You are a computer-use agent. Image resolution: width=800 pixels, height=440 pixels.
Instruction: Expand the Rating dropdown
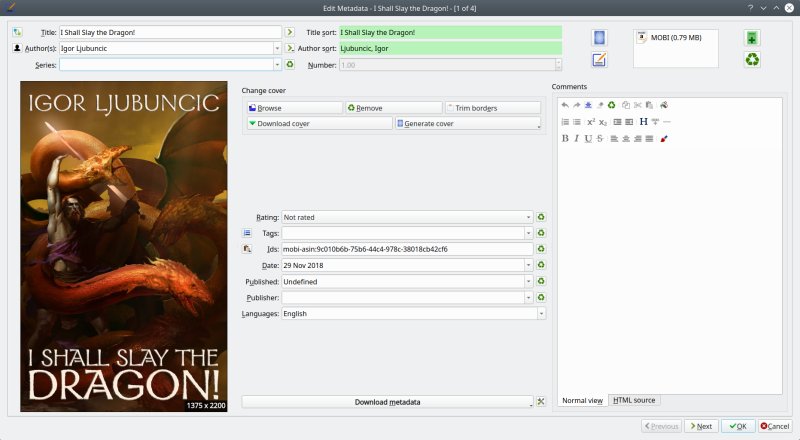click(528, 217)
